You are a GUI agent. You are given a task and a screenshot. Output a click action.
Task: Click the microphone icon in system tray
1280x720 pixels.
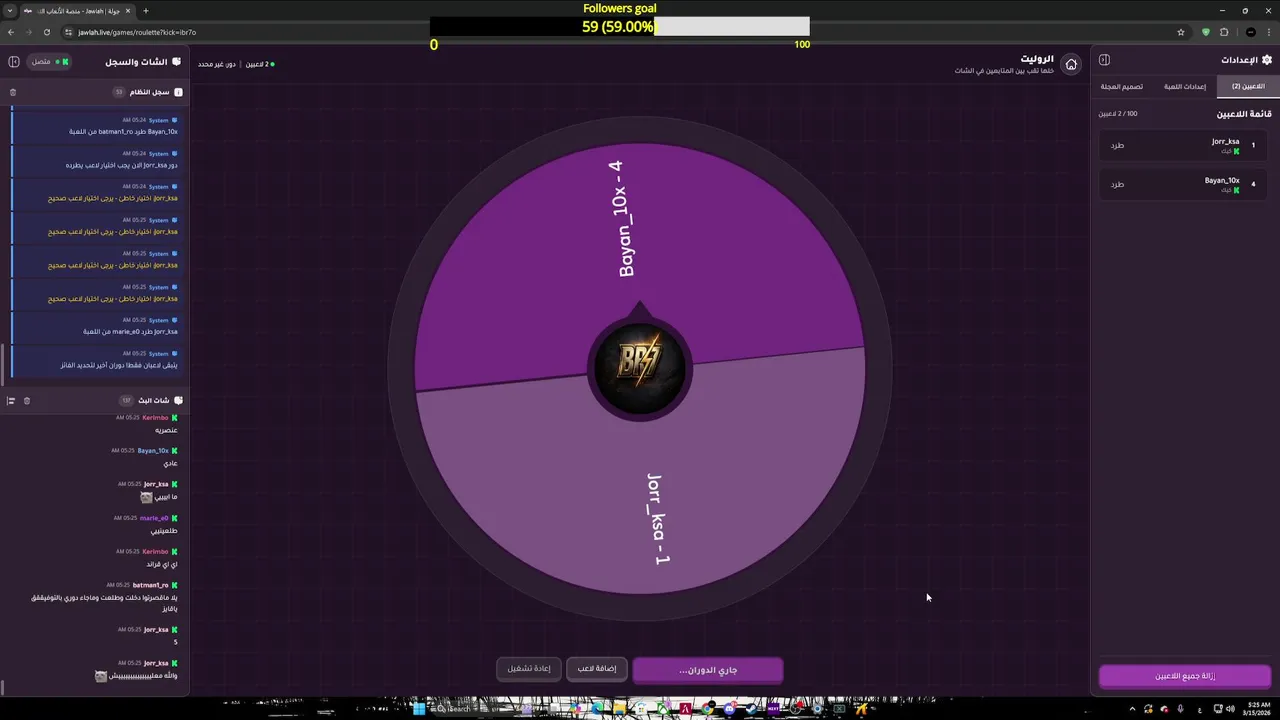[x=1181, y=709]
